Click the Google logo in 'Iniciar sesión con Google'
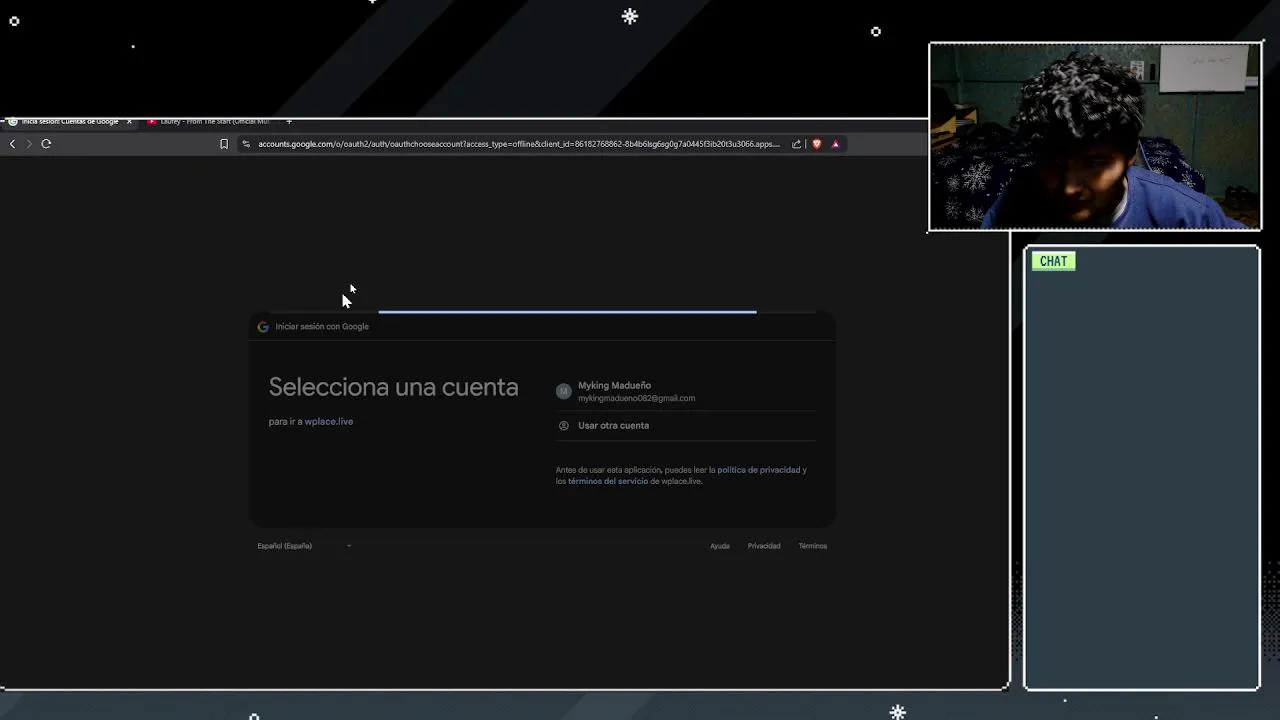 tap(263, 327)
